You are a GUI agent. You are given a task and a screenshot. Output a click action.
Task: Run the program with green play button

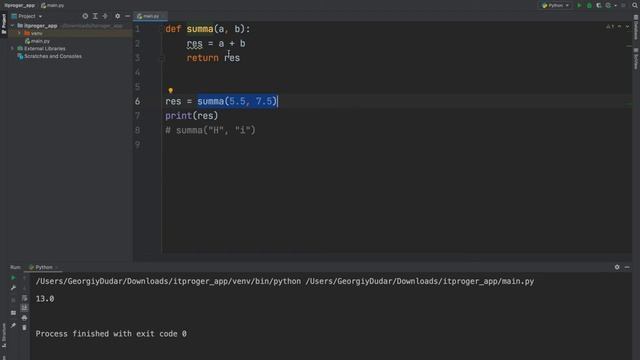coord(579,5)
